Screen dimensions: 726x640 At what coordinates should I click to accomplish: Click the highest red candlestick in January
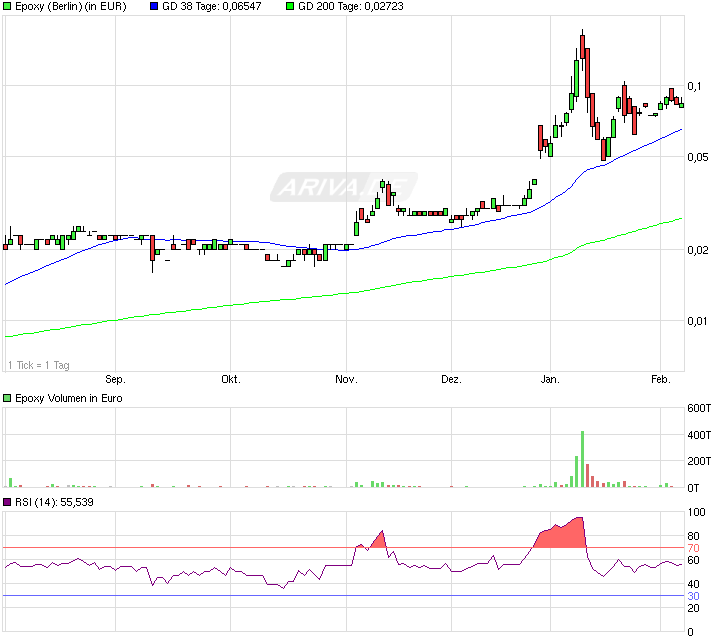pyautogui.click(x=582, y=46)
